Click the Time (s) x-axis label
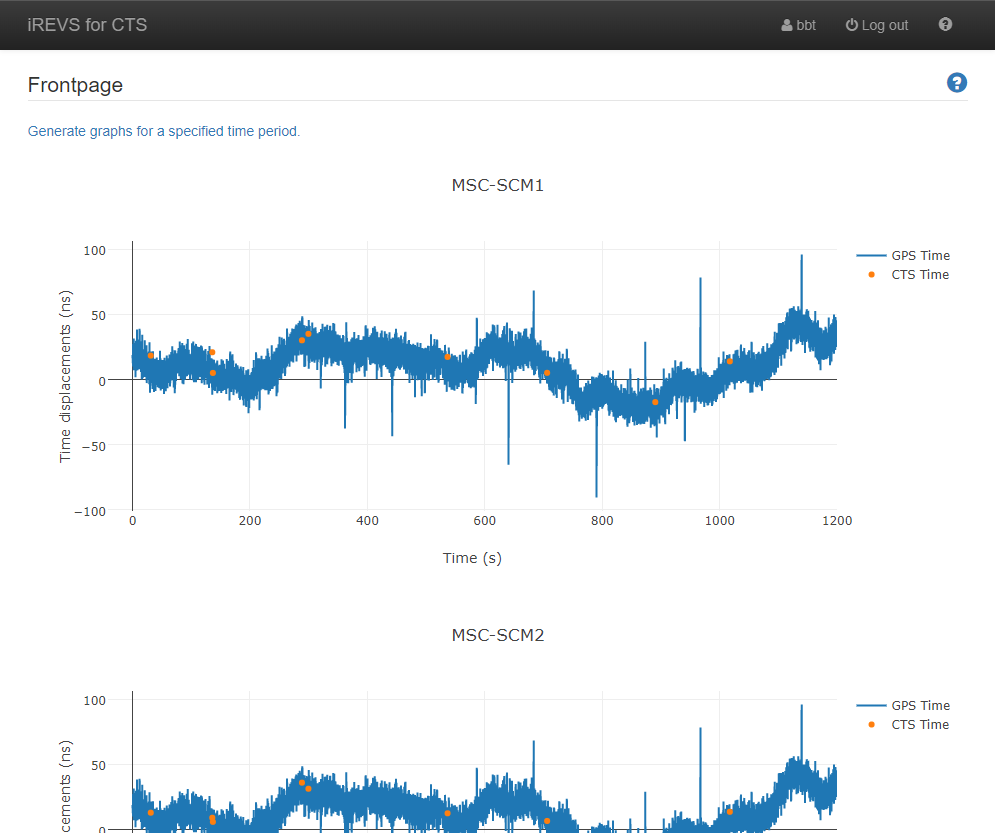 472,558
